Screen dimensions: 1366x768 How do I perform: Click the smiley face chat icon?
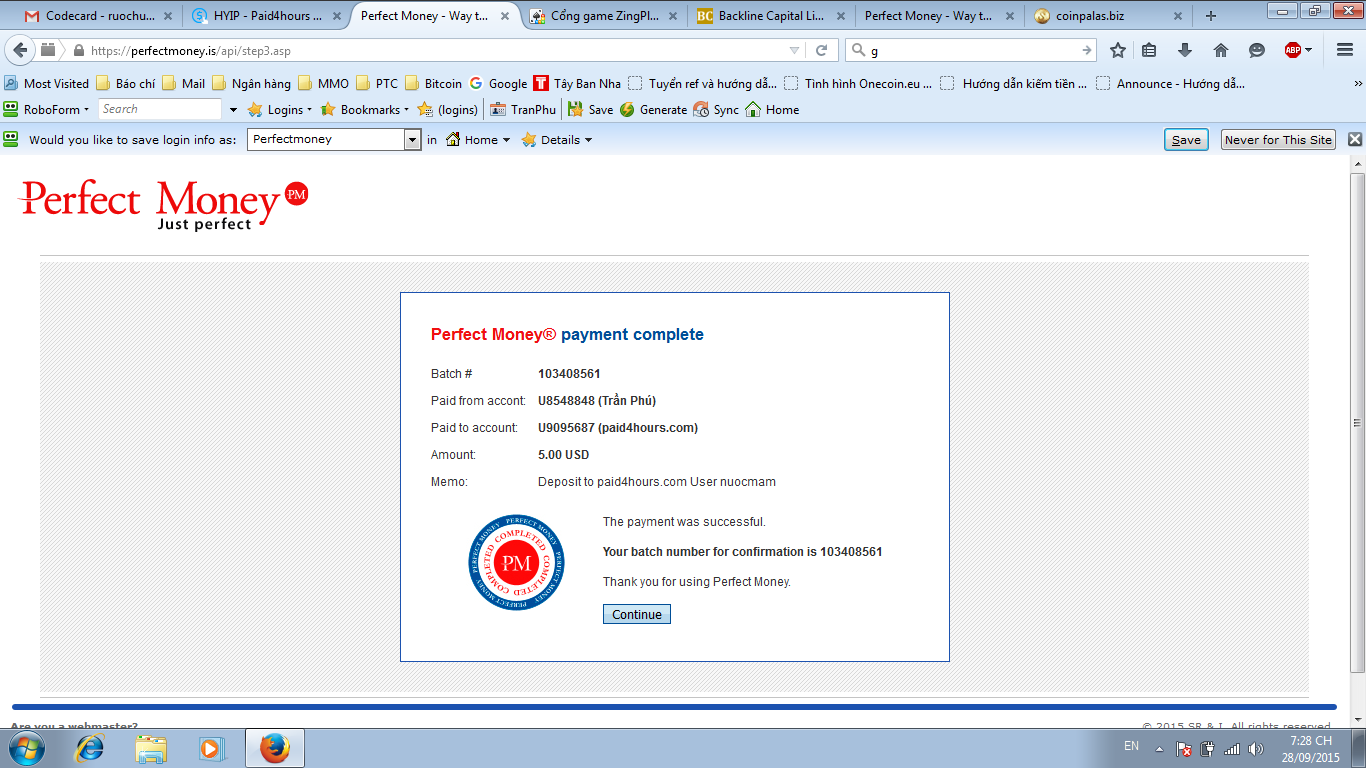coord(1257,50)
